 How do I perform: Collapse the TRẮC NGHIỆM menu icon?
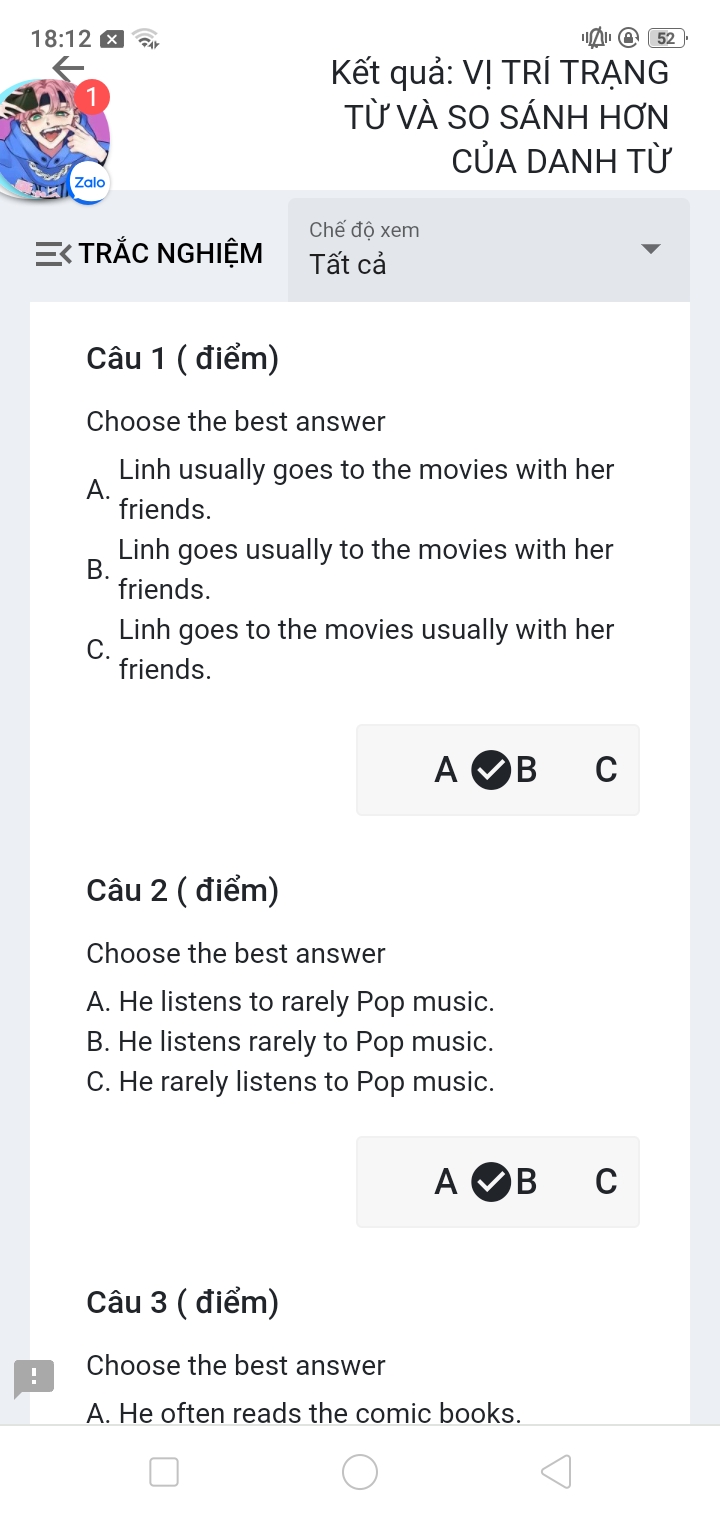pos(53,254)
